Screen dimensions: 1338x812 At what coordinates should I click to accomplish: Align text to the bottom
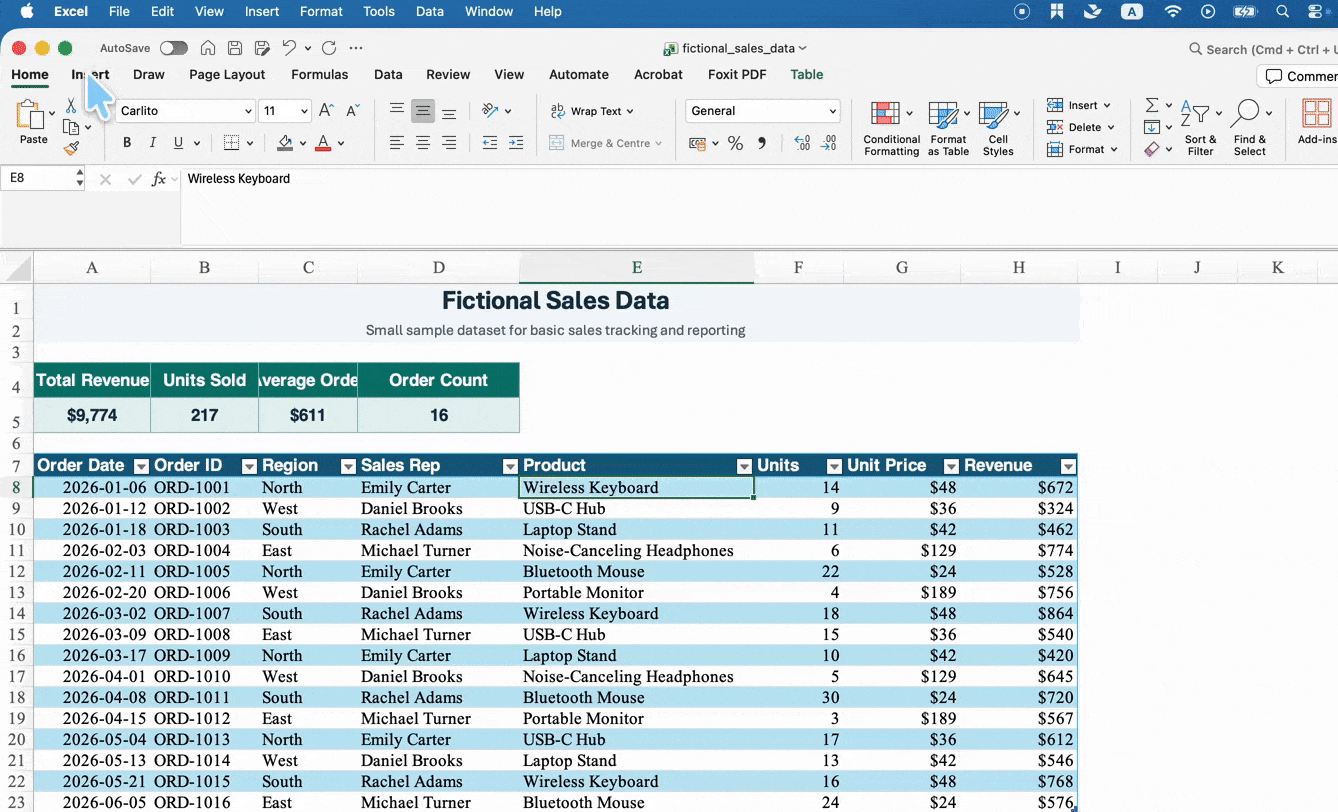449,111
